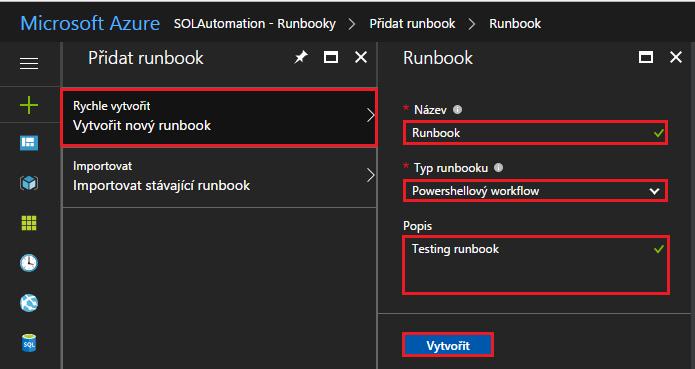Maximize the Runbook blade
Image resolution: width=695 pixels, height=369 pixels.
(646, 57)
